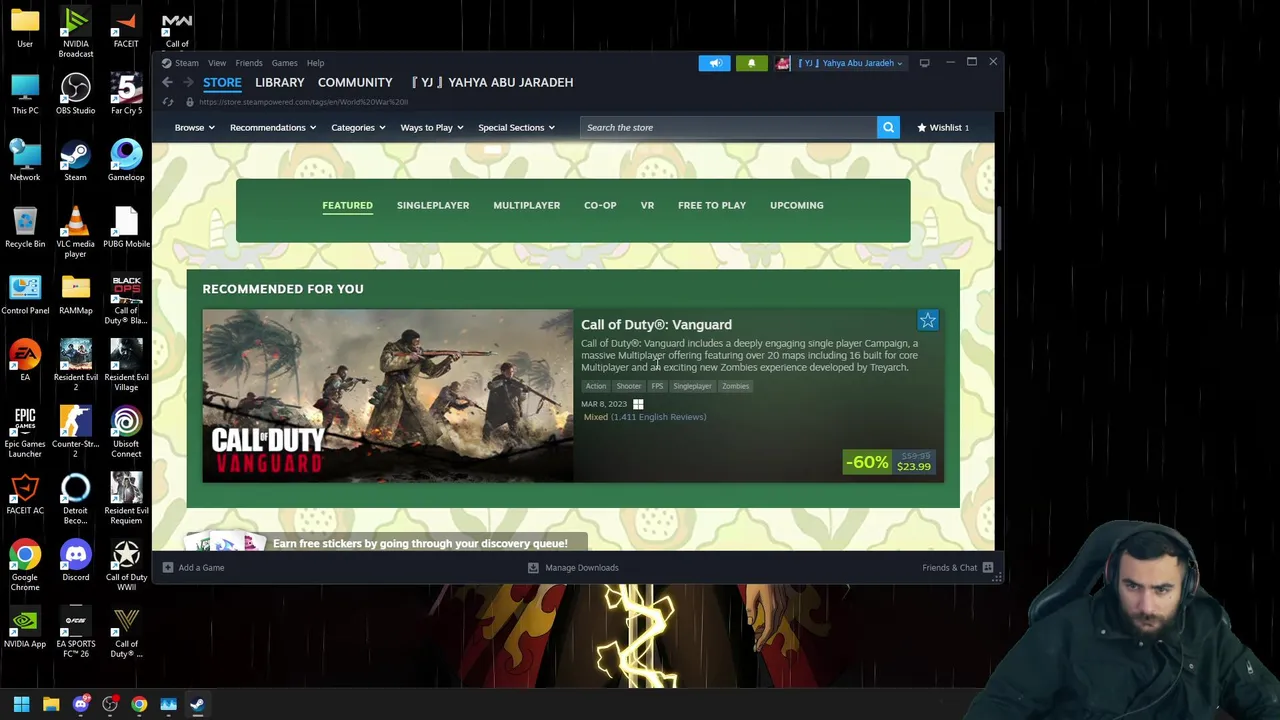Select the EA SPORTS FC 26 desktop icon

(75, 632)
